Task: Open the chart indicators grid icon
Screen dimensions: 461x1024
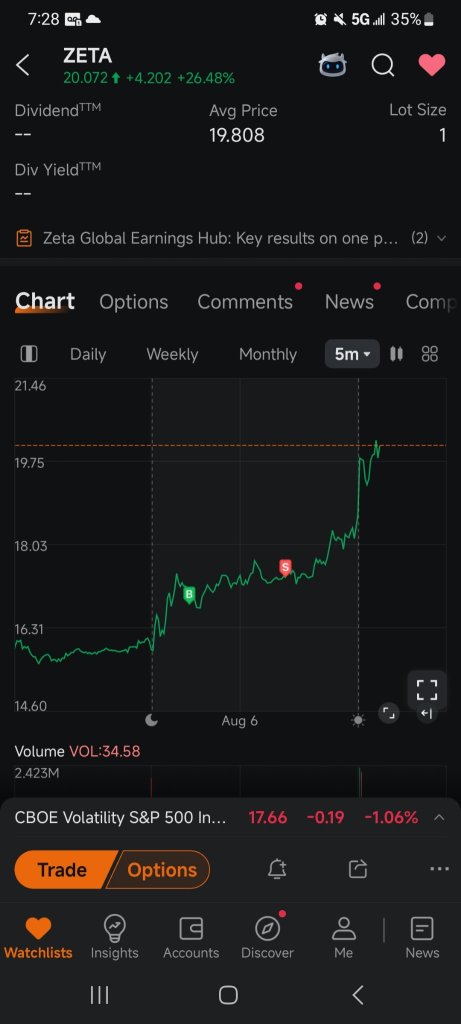Action: (x=430, y=354)
